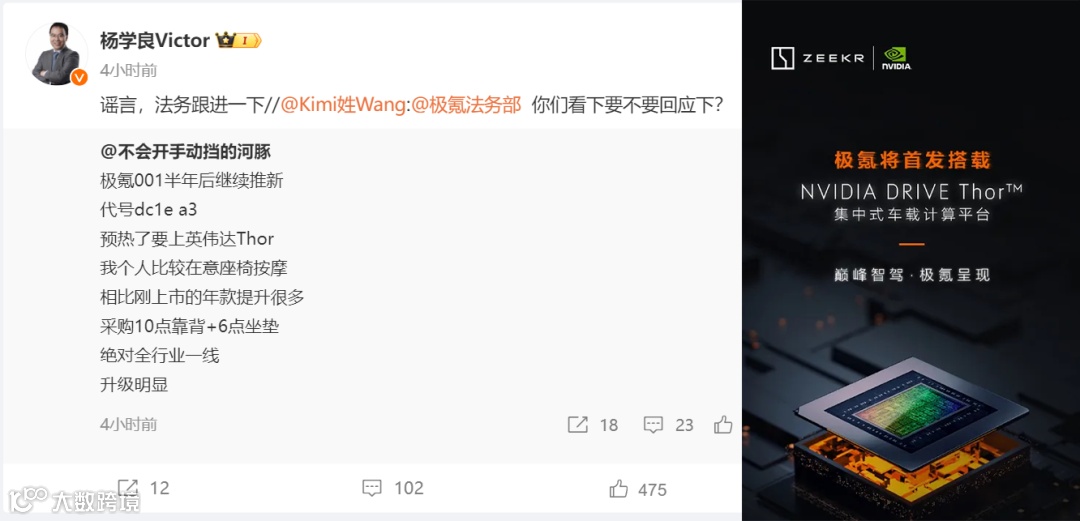Click the crown membership badge icon

pyautogui.click(x=238, y=41)
